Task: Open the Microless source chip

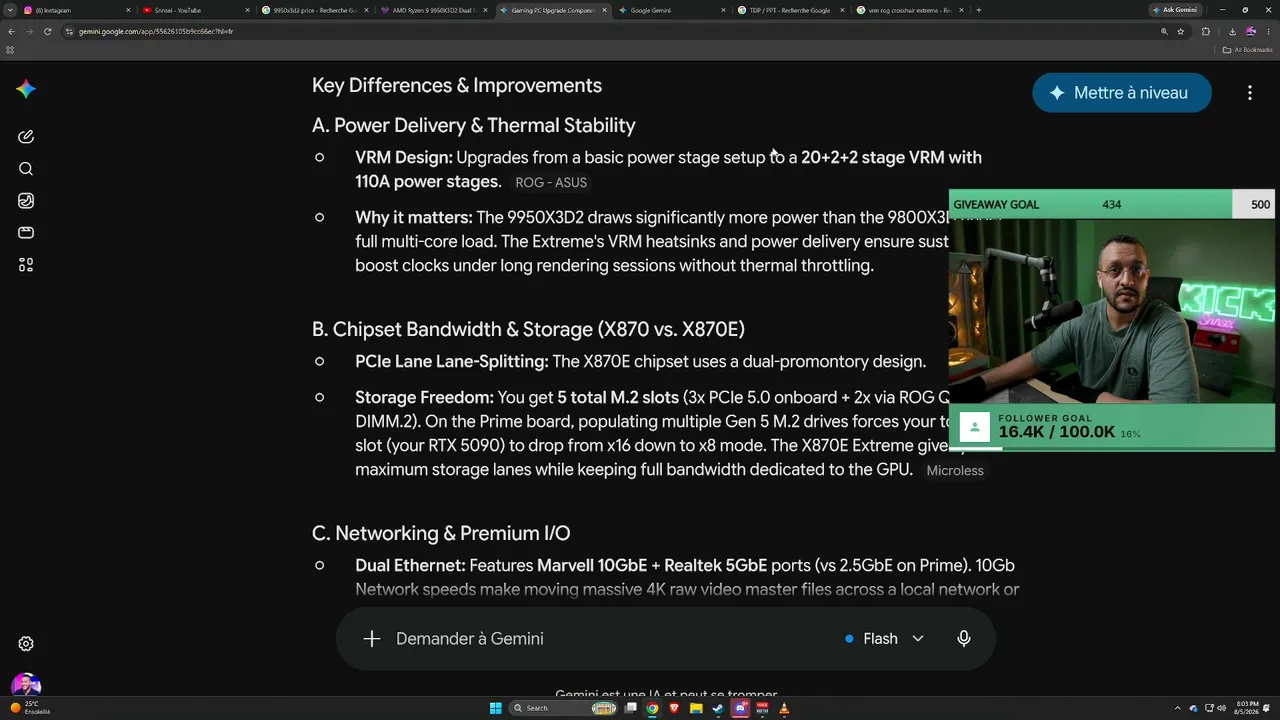Action: (955, 471)
